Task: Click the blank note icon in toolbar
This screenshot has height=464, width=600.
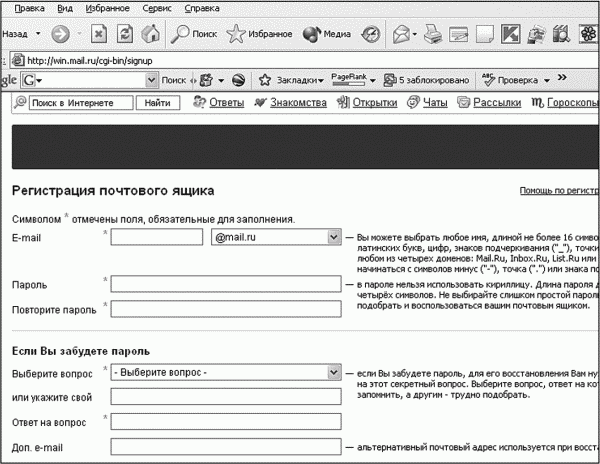Action: click(x=484, y=34)
